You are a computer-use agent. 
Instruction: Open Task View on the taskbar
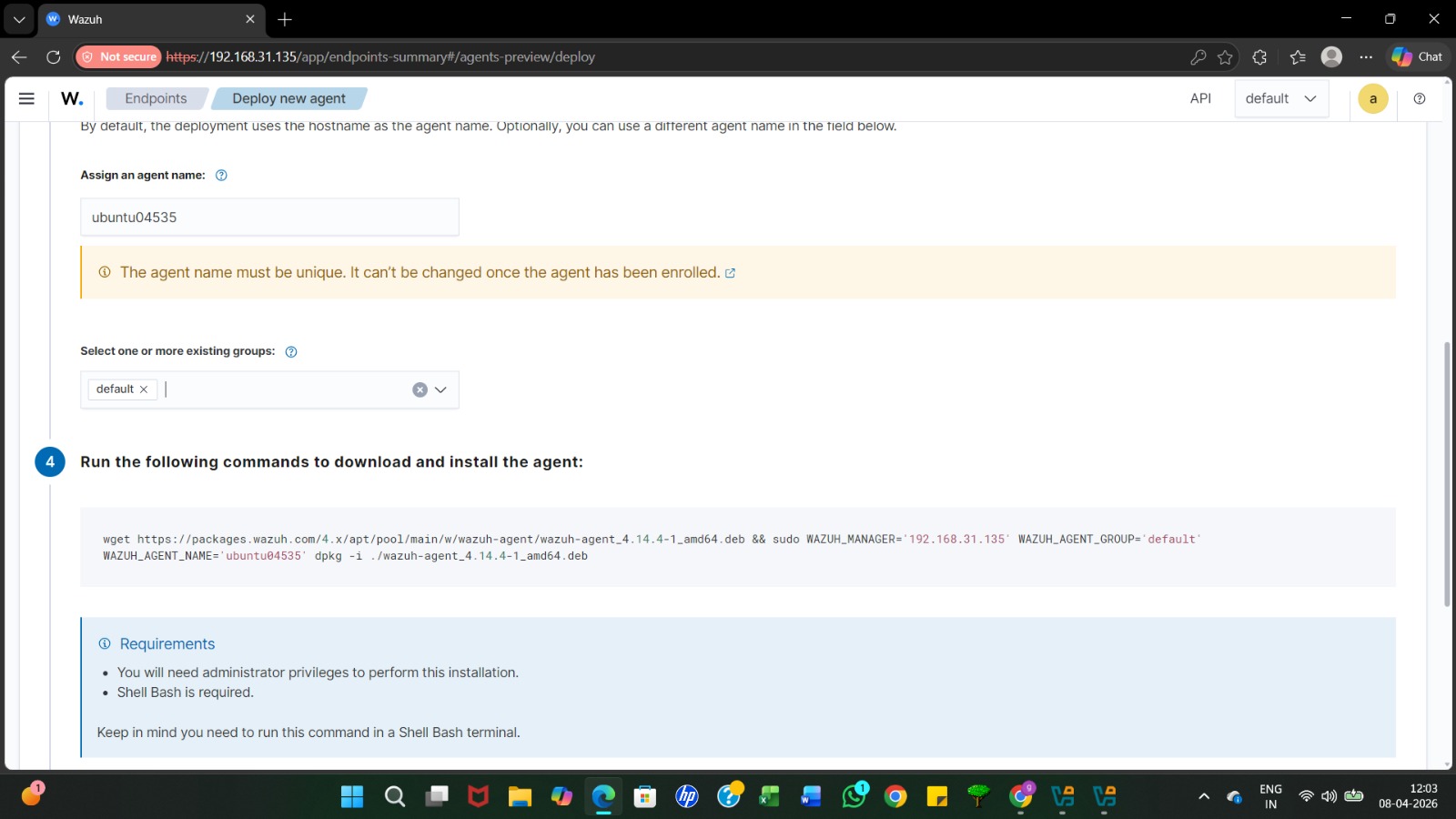(x=437, y=797)
